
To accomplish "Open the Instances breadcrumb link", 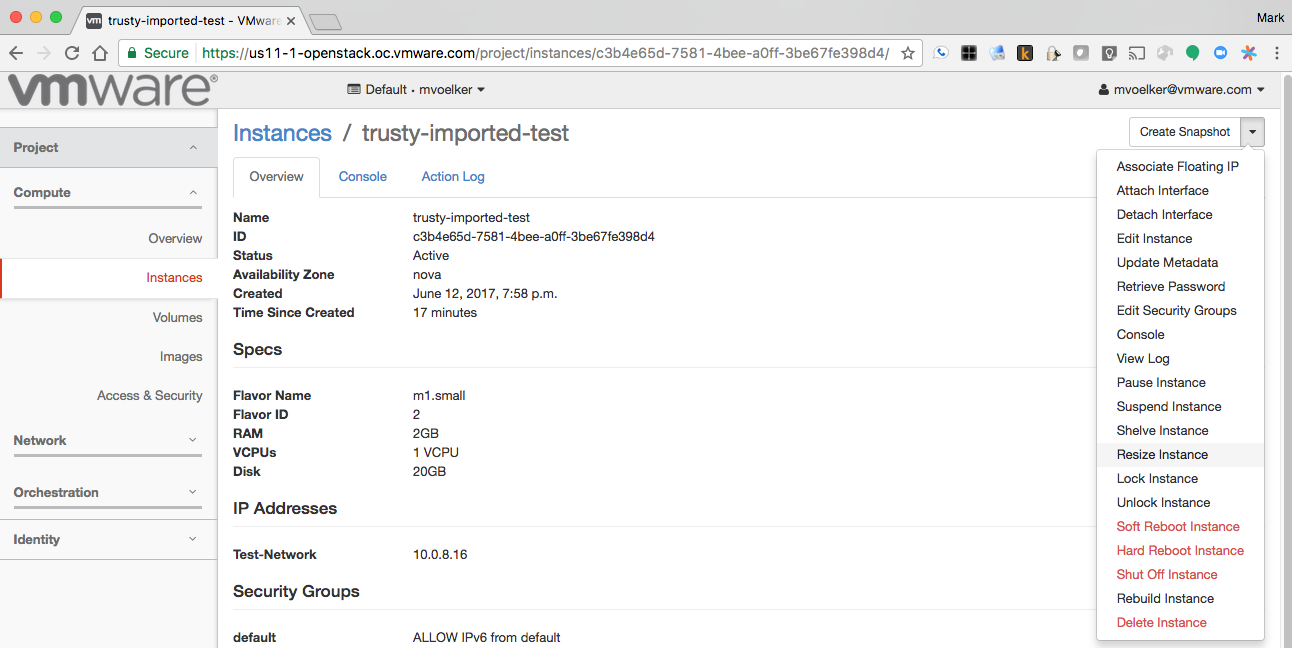I will coord(282,133).
